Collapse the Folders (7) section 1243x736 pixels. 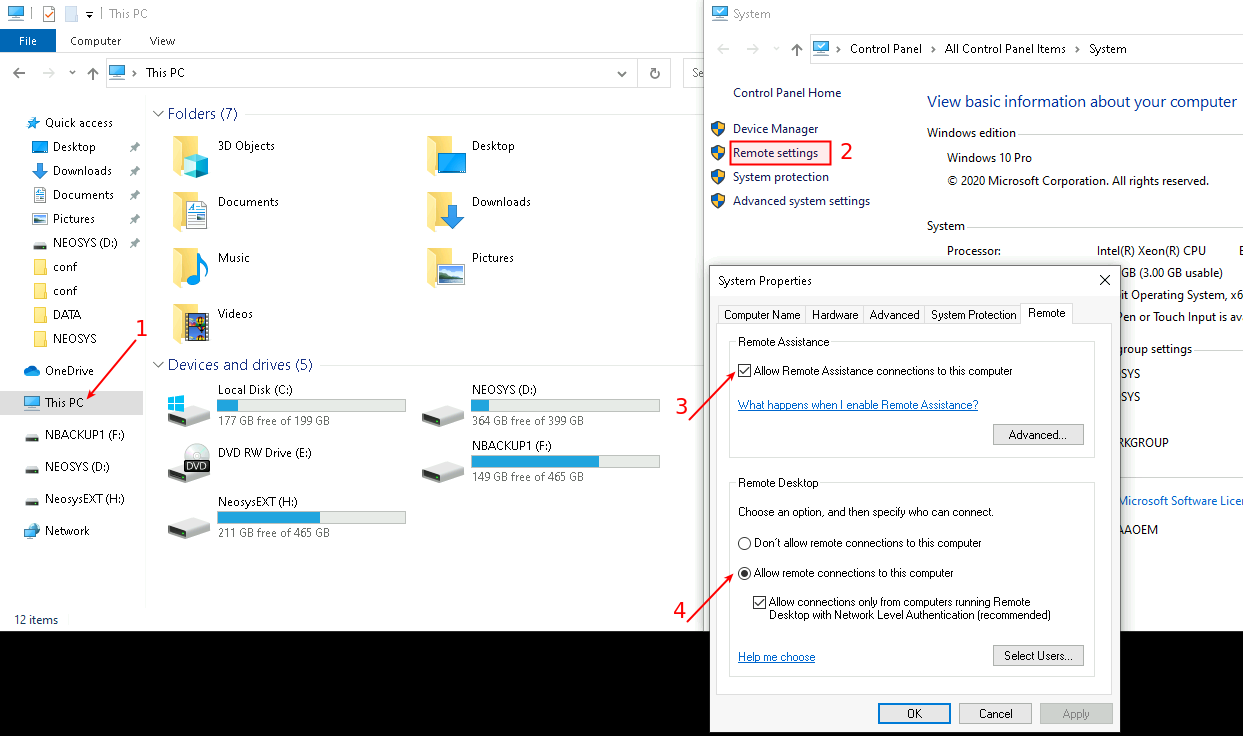(158, 114)
